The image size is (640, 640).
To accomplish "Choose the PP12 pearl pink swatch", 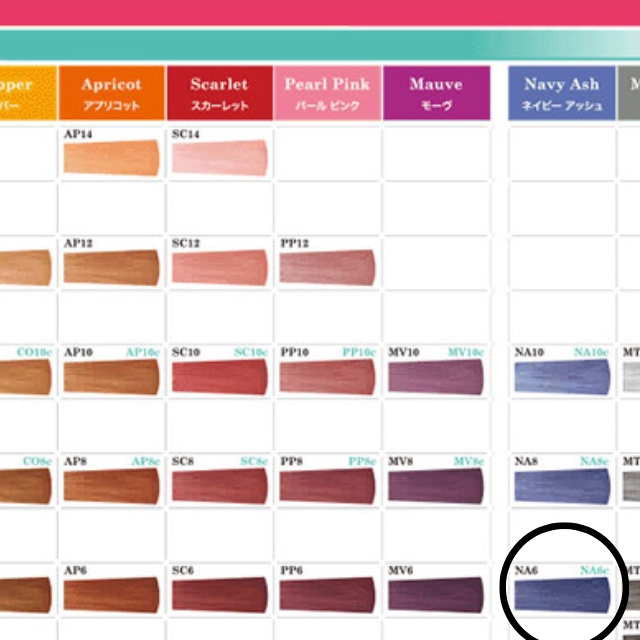I will pyautogui.click(x=327, y=267).
